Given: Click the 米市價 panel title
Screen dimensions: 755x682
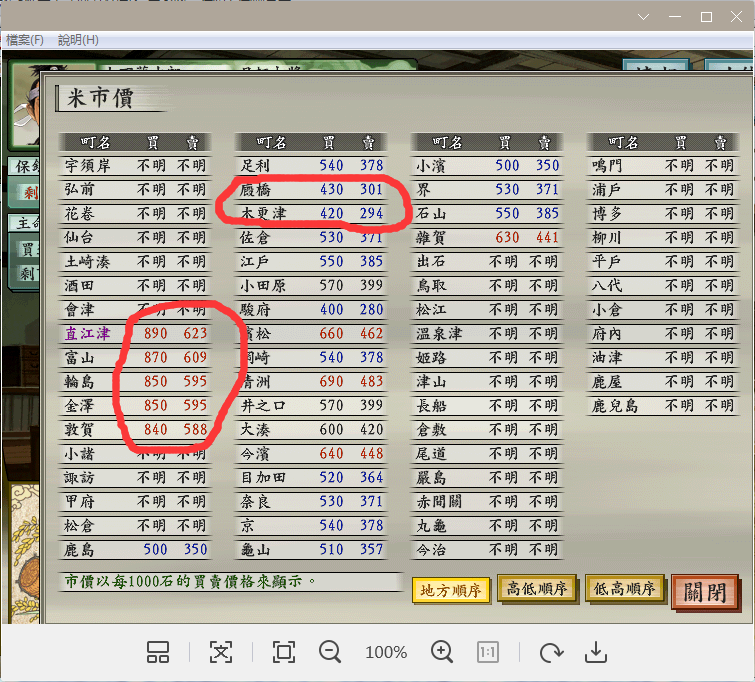Looking at the screenshot, I should pos(100,98).
